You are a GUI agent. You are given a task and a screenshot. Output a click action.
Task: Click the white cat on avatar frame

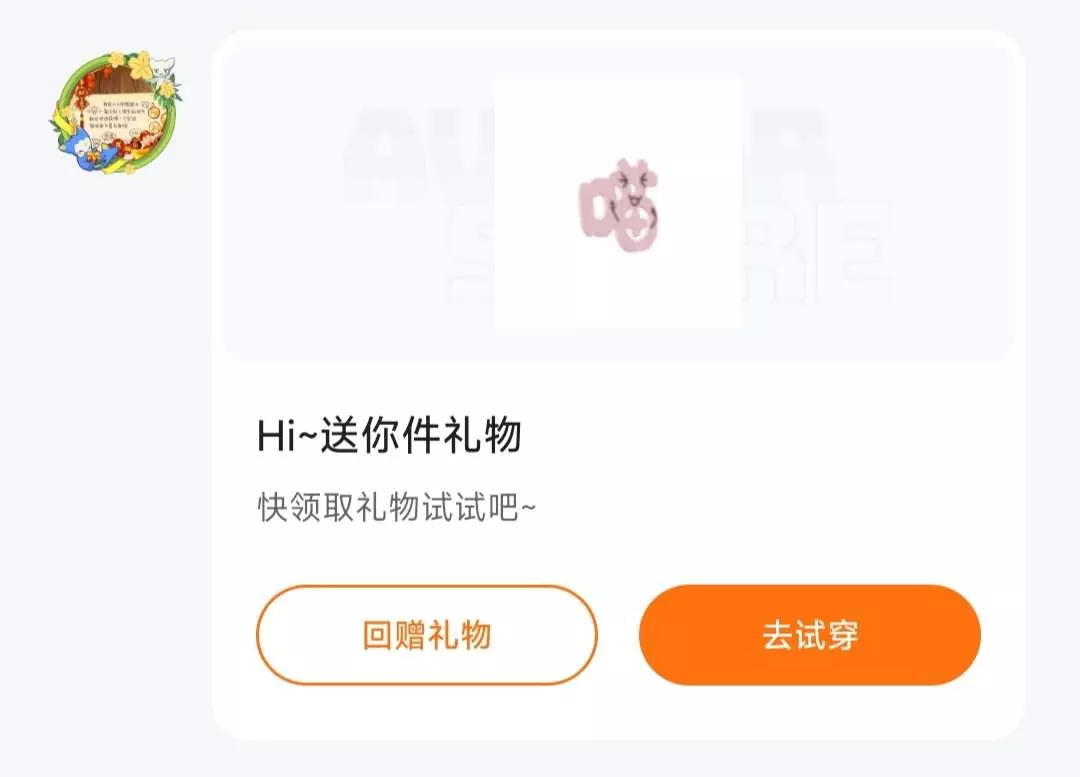click(x=163, y=68)
